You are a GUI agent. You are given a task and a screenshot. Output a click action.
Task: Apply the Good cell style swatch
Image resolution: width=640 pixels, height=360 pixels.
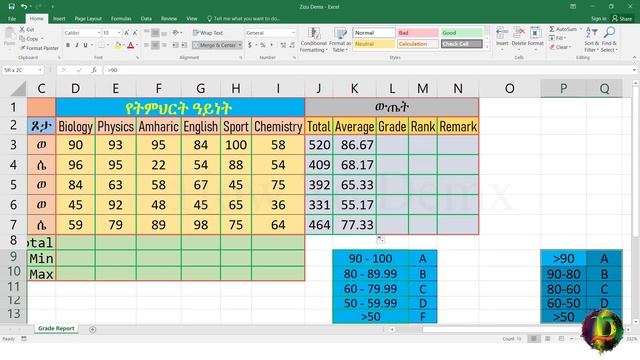click(461, 33)
